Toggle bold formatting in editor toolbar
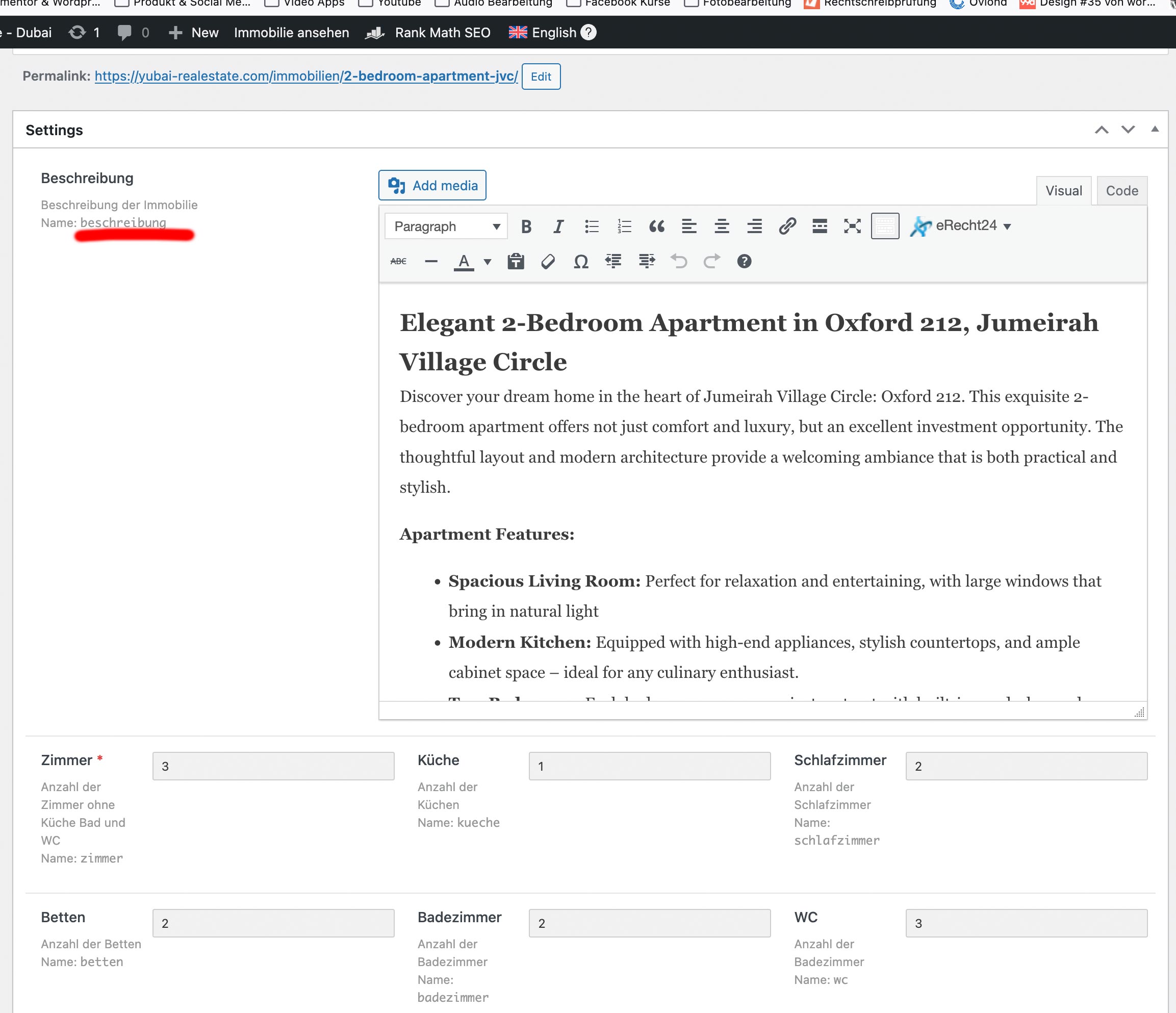Screen dimensions: 1176x1013 click(526, 226)
